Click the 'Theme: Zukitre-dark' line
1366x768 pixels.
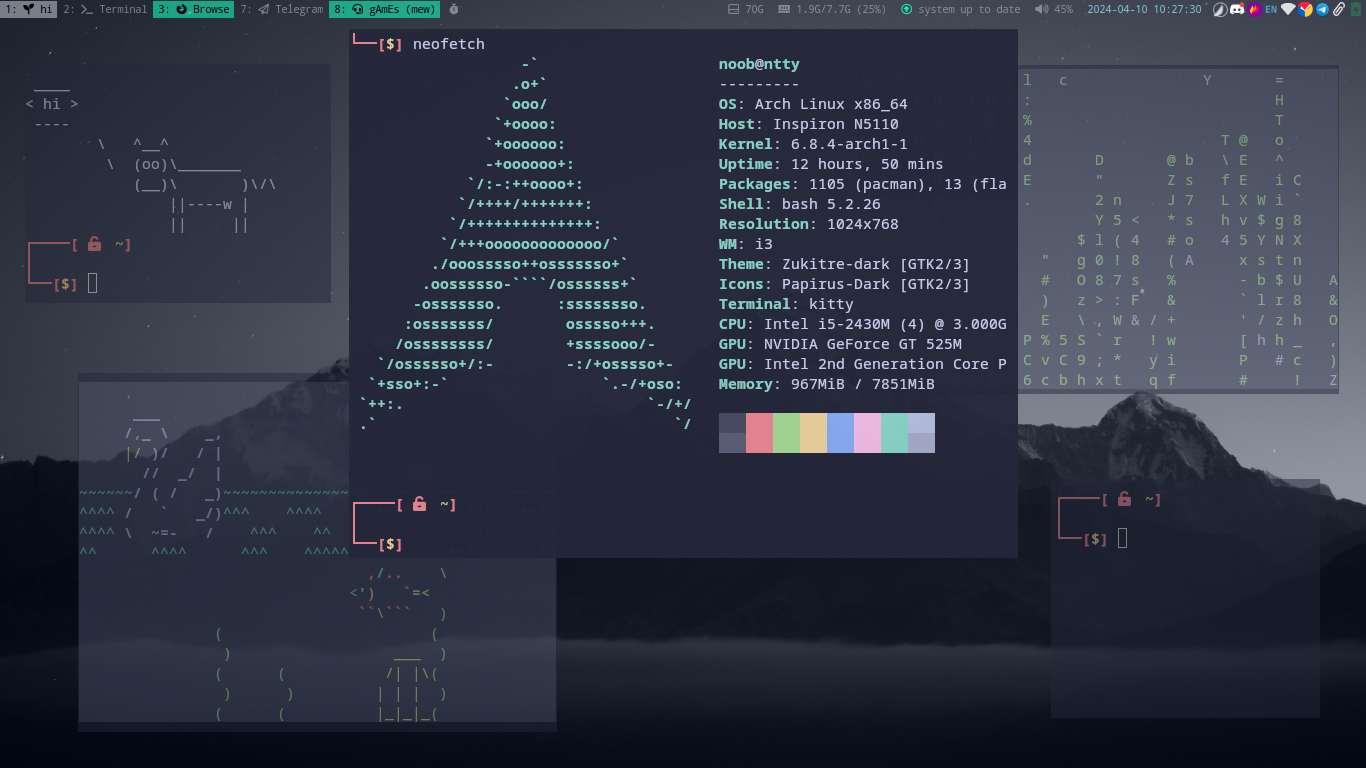tap(844, 264)
